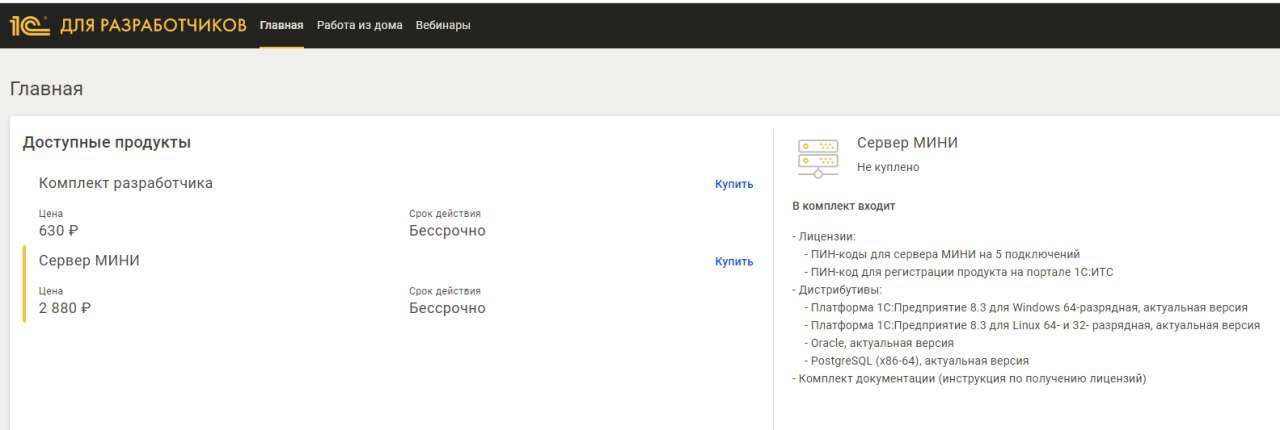Click Комплект документации line
The width and height of the screenshot is (1280, 430).
pyautogui.click(x=969, y=379)
